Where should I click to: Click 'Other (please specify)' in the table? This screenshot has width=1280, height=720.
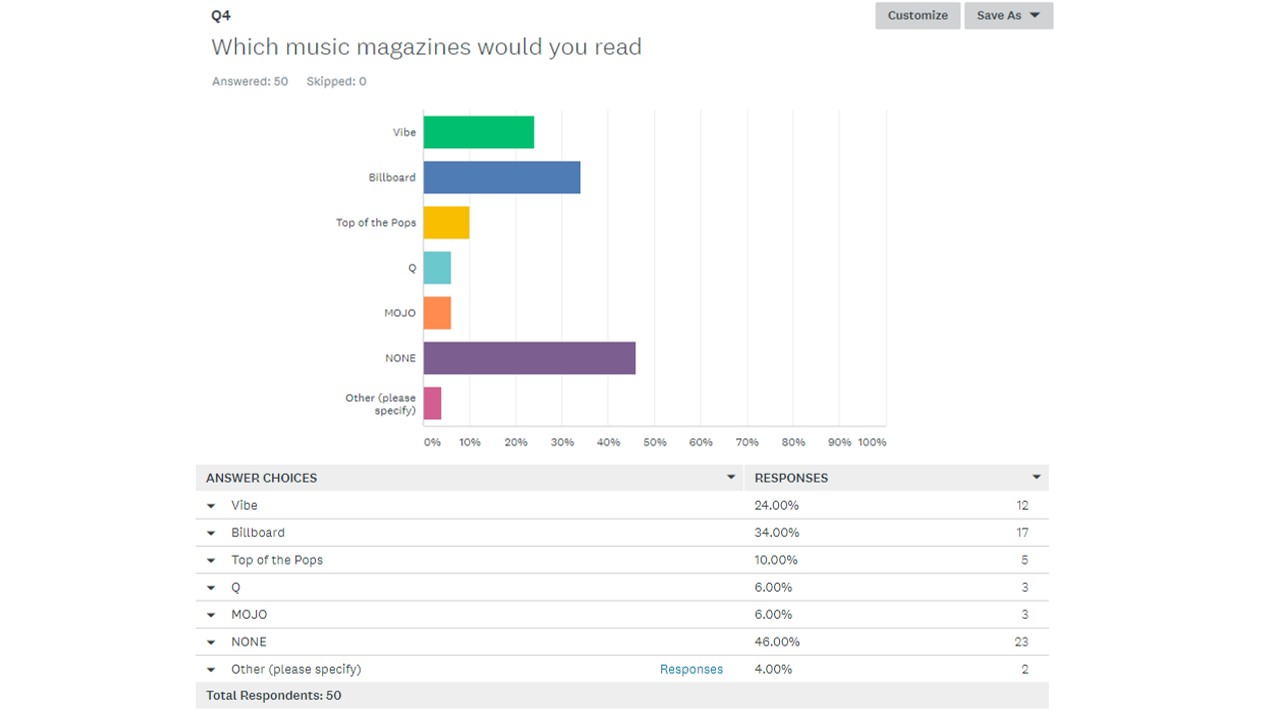pos(296,669)
